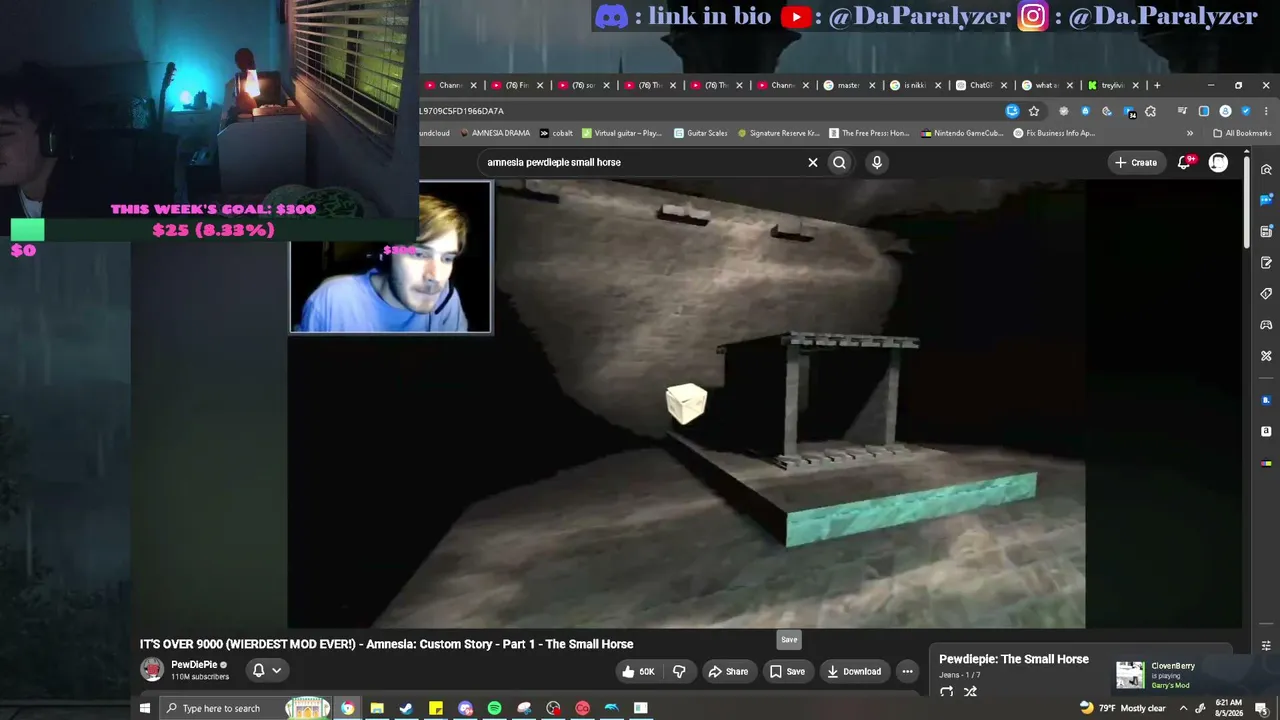Open File Explorer from the taskbar
The width and height of the screenshot is (1280, 720).
click(x=377, y=708)
